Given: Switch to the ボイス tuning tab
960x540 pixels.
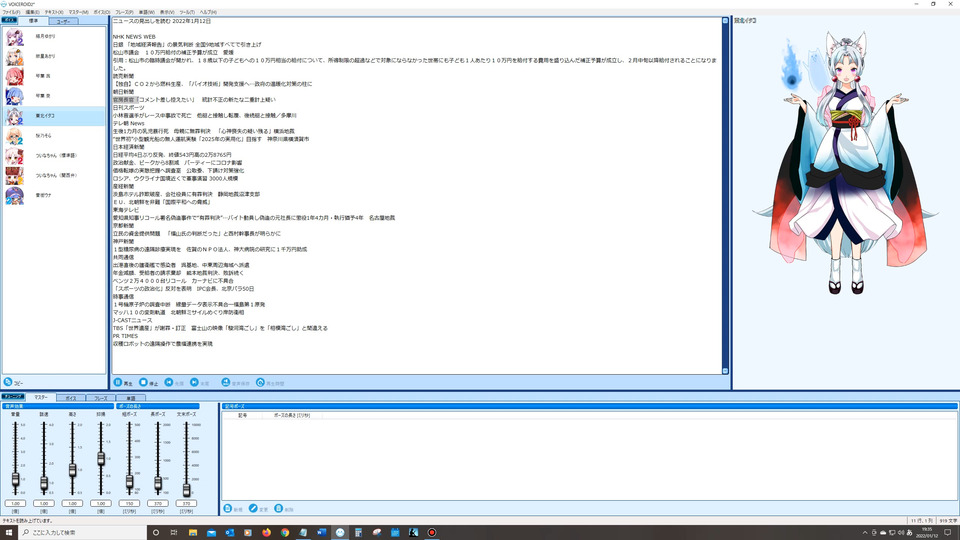Looking at the screenshot, I should [71, 398].
